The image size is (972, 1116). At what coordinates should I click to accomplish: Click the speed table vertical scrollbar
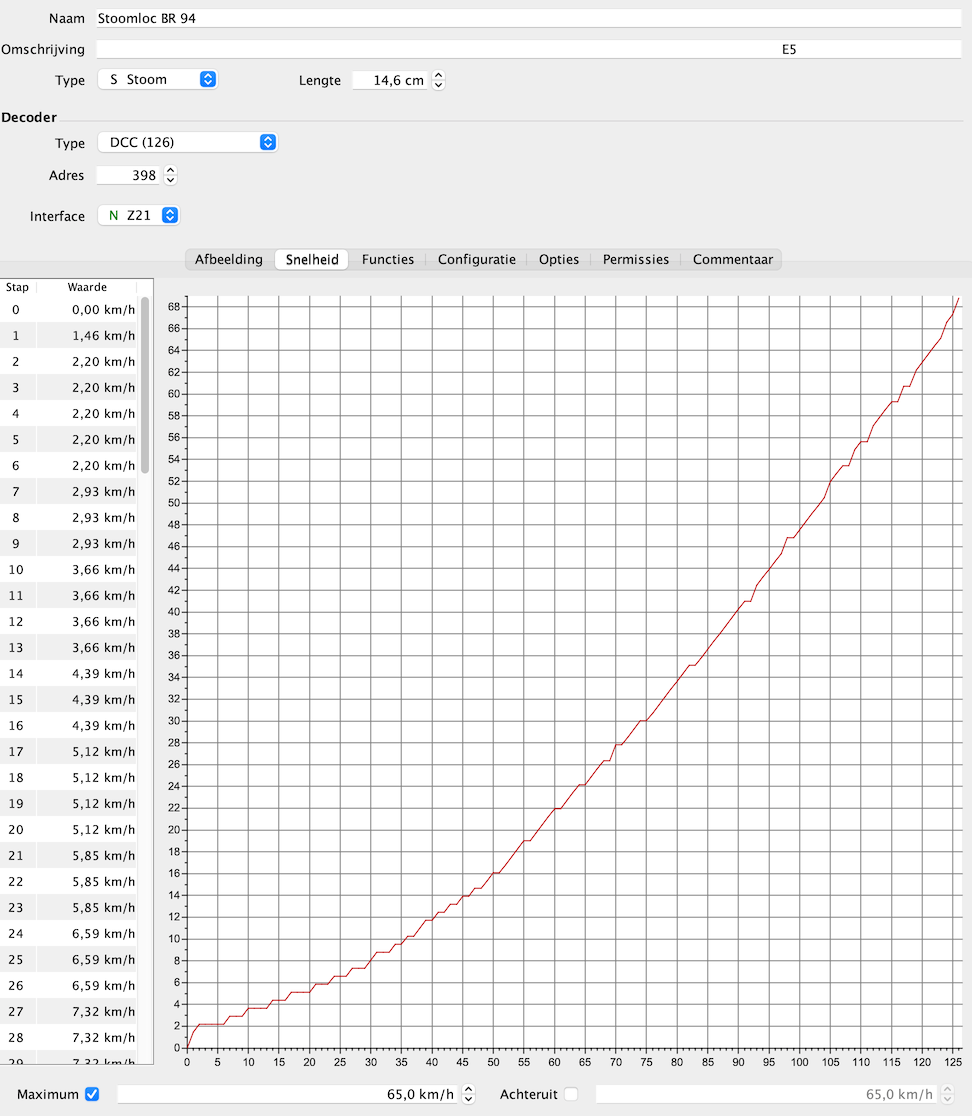point(145,385)
